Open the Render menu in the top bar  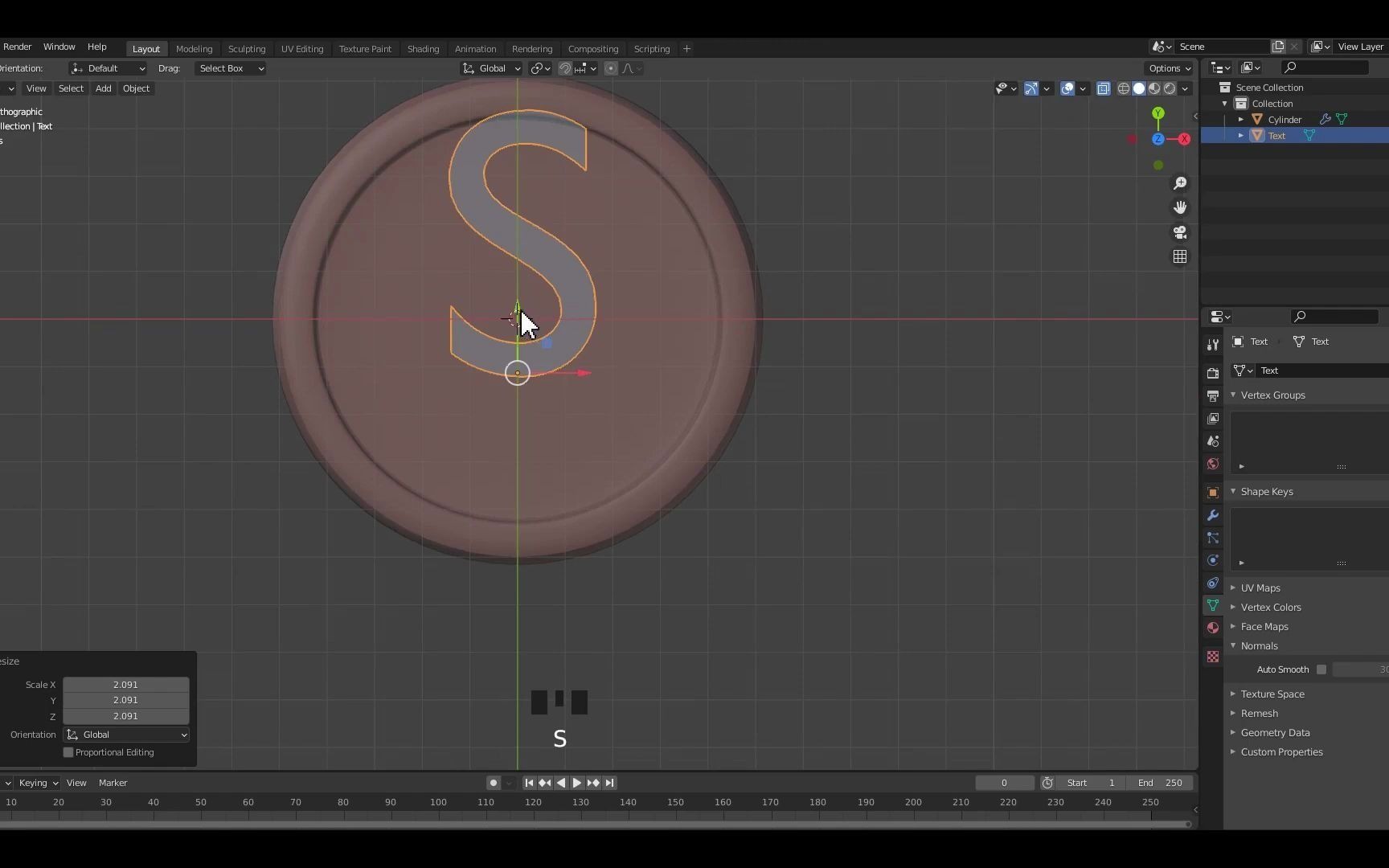18,47
